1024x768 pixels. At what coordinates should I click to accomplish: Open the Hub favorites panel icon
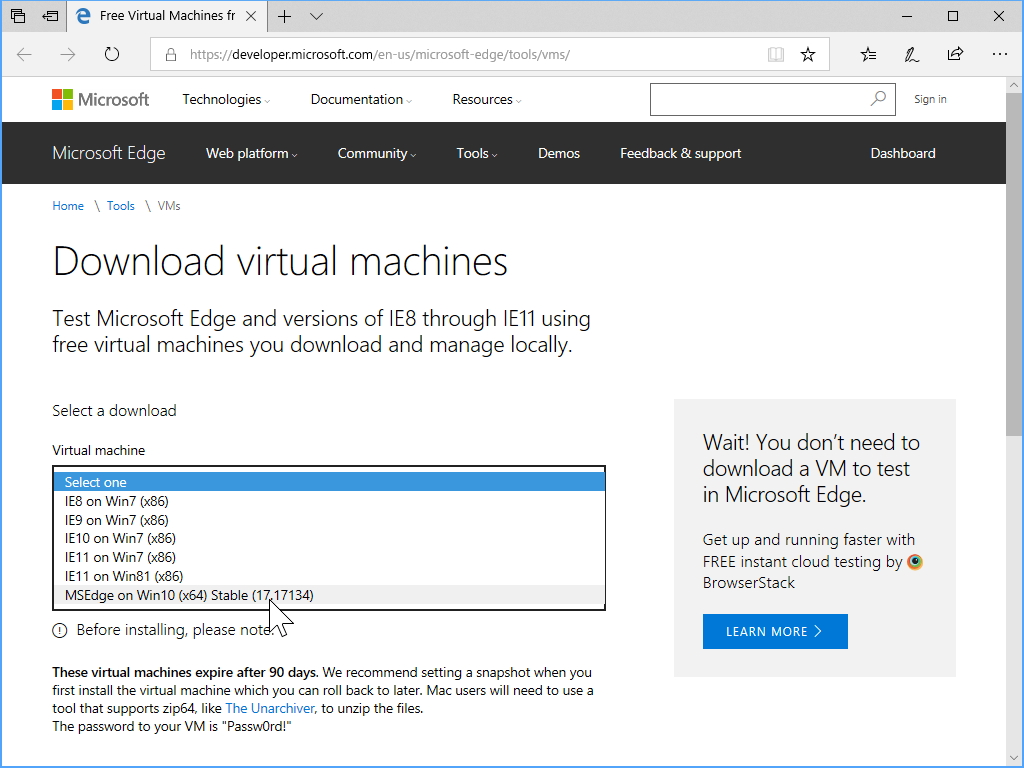point(867,54)
